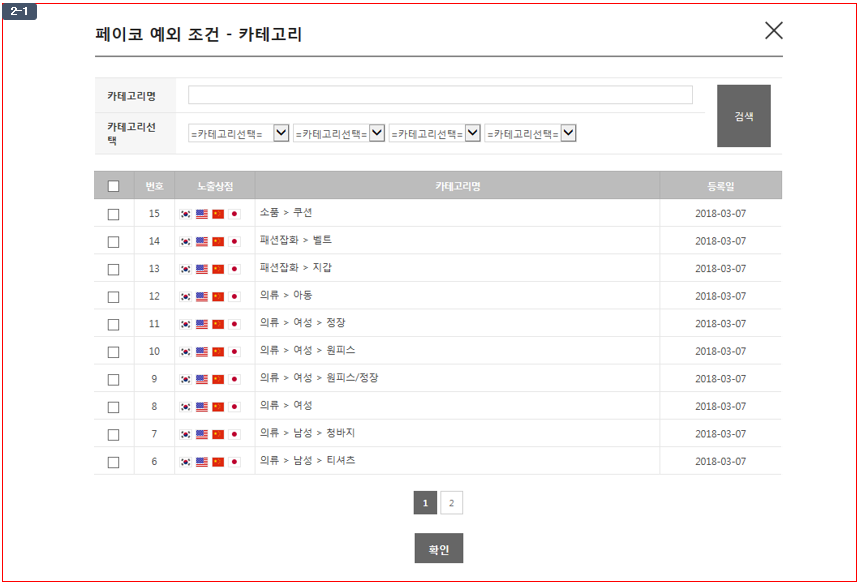Open the first 카테고리선택 dropdown
The image size is (860, 585).
pos(239,133)
